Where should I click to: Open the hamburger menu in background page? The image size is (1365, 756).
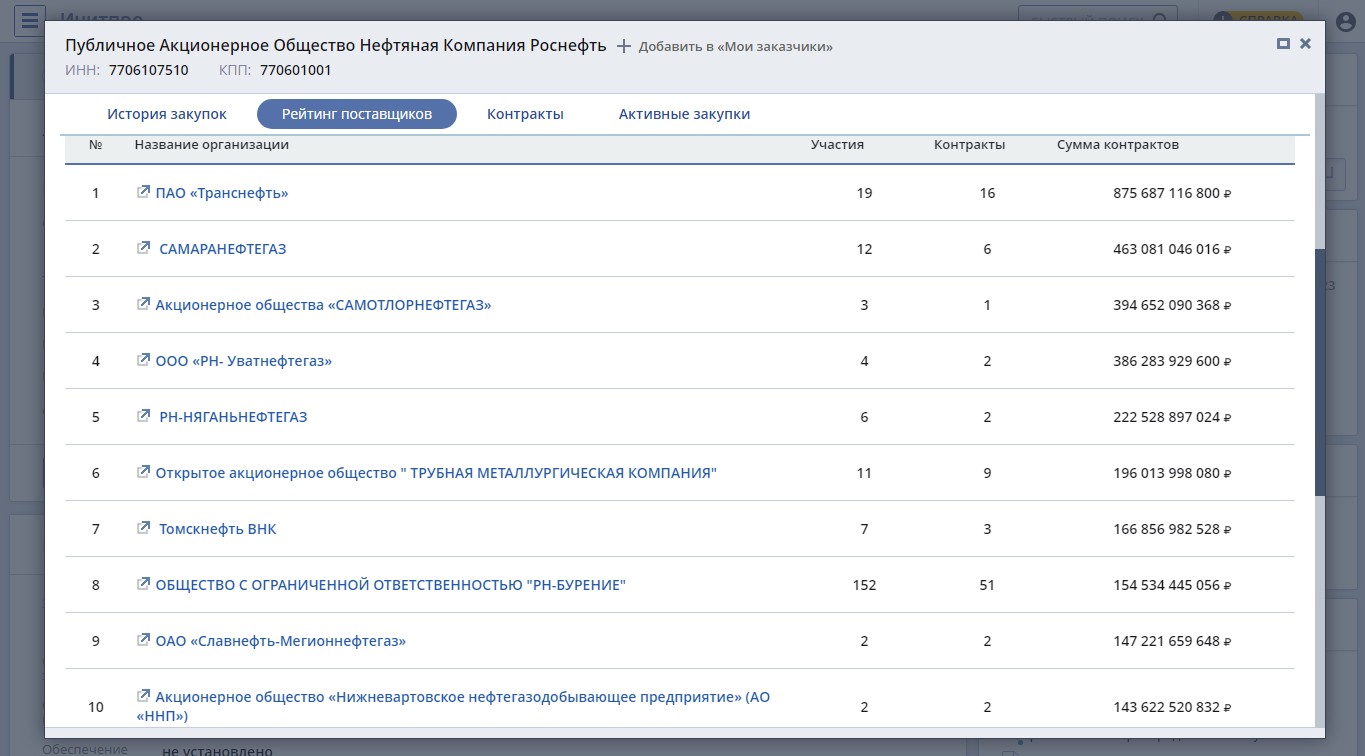[30, 19]
